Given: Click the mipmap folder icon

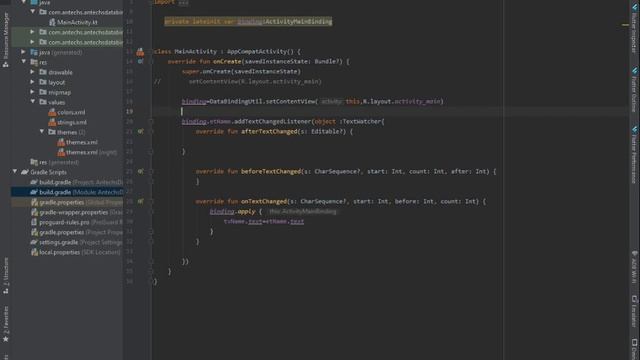Looking at the screenshot, I should 43,92.
